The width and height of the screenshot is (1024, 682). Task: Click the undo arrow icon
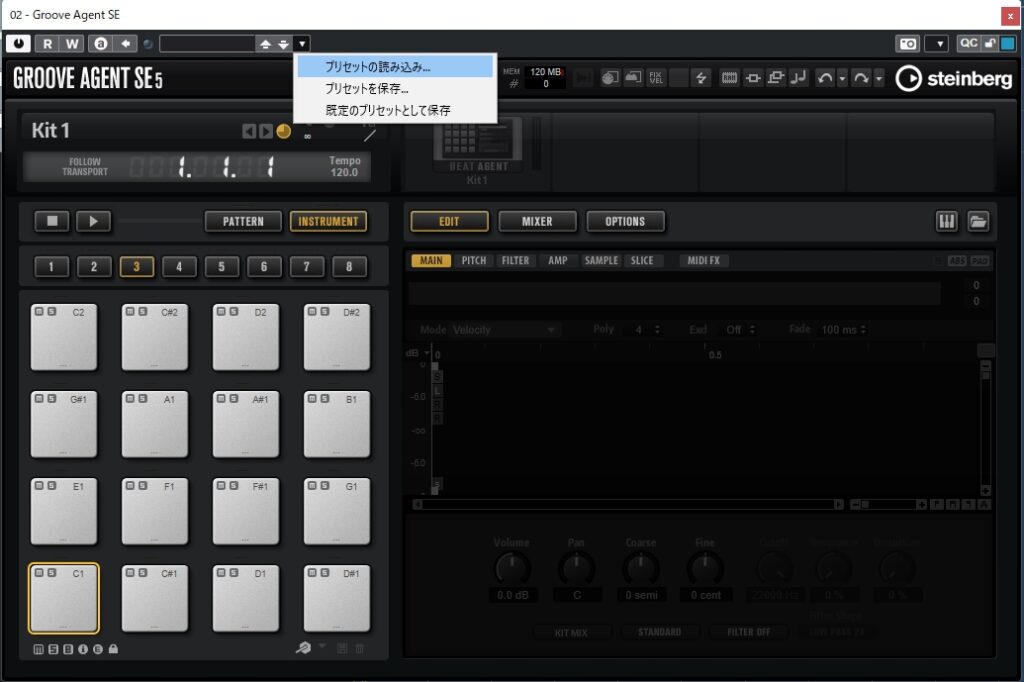tap(825, 78)
